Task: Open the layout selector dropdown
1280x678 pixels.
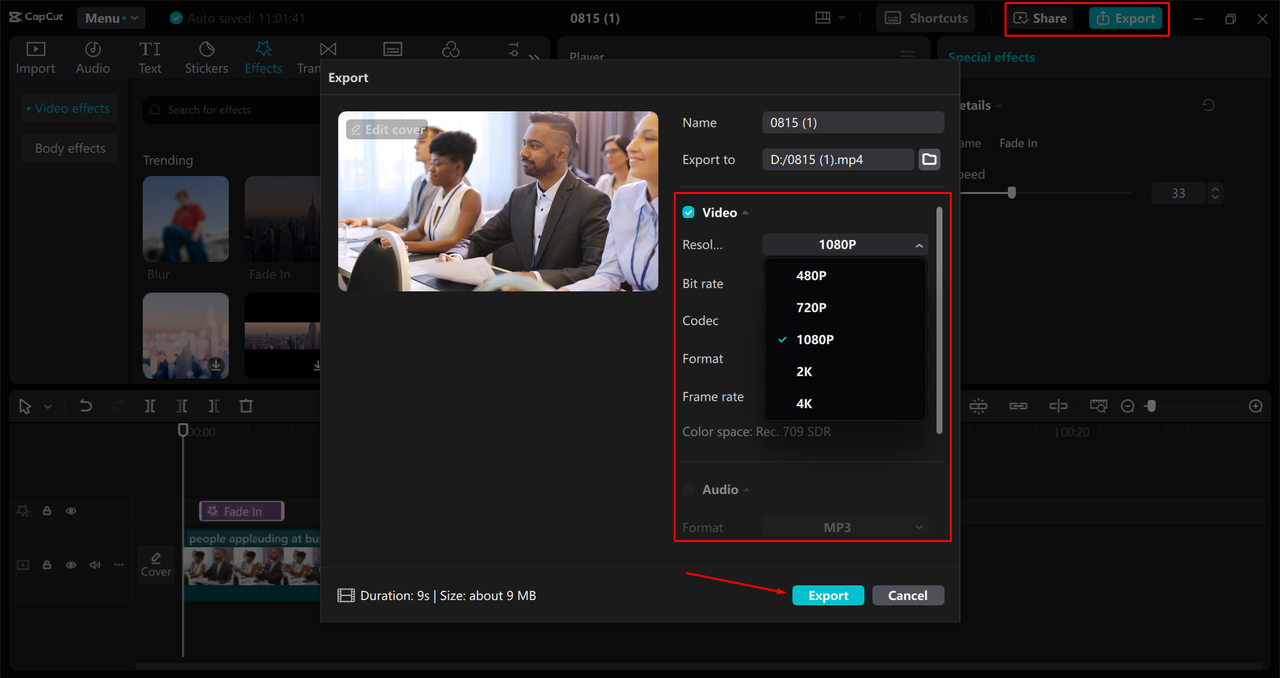Action: point(830,18)
